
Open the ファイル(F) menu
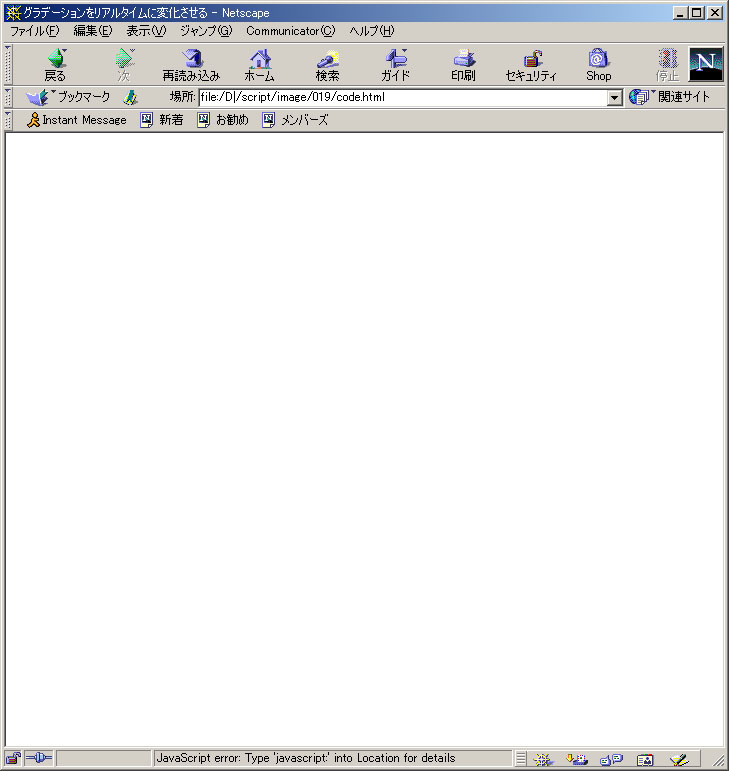pos(34,31)
